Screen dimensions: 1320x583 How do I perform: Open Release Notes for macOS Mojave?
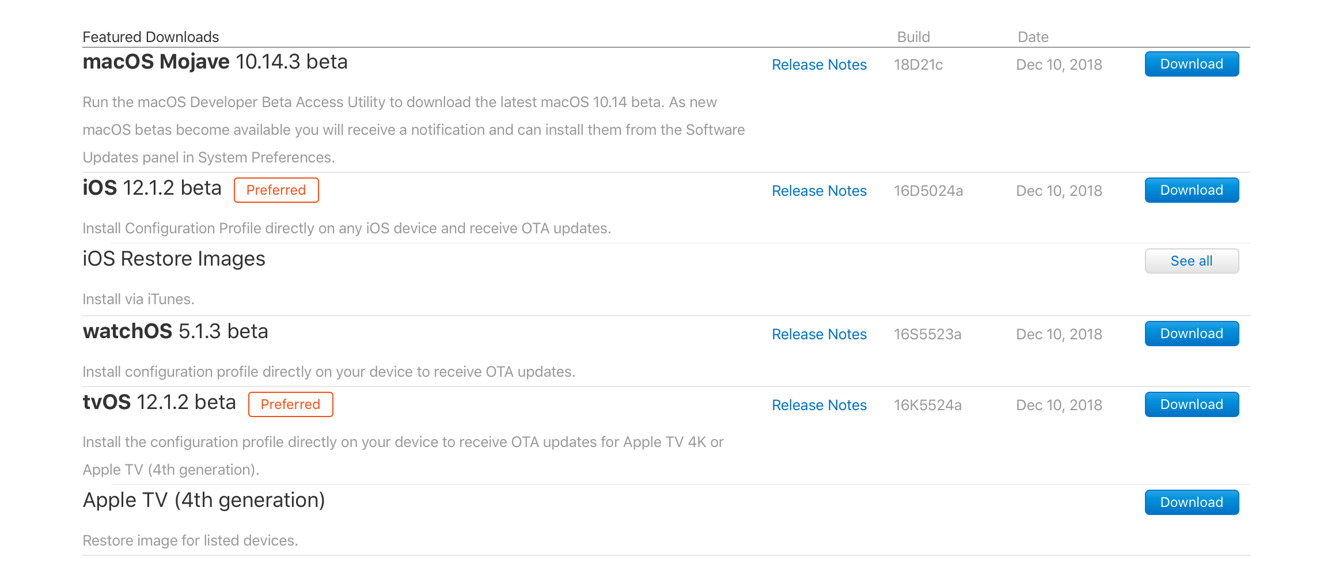coord(819,65)
